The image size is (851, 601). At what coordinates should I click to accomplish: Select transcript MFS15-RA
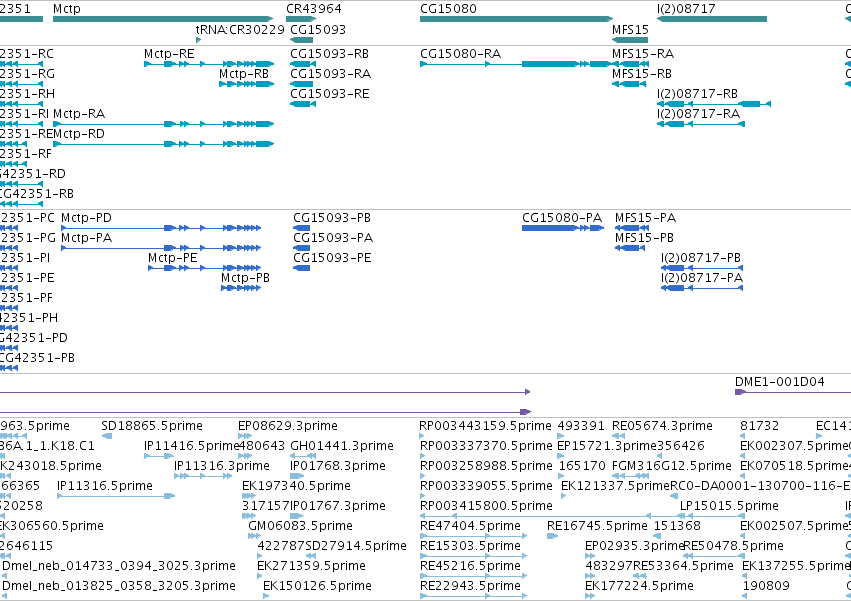[x=643, y=54]
